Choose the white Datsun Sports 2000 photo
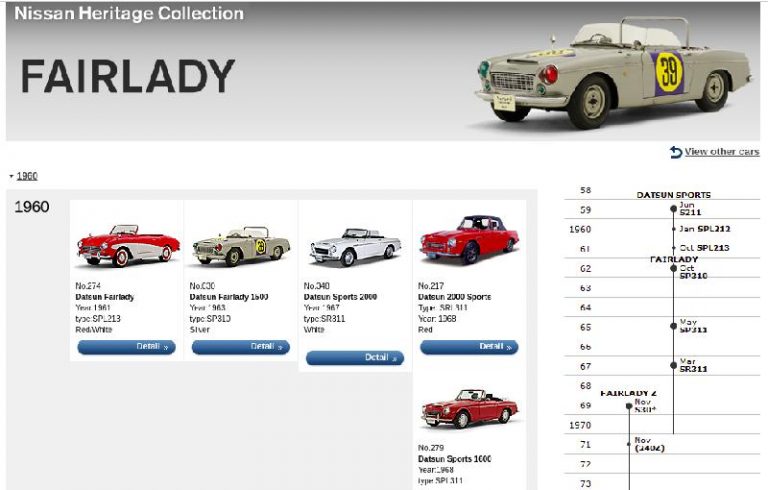768x490 pixels. (x=354, y=245)
